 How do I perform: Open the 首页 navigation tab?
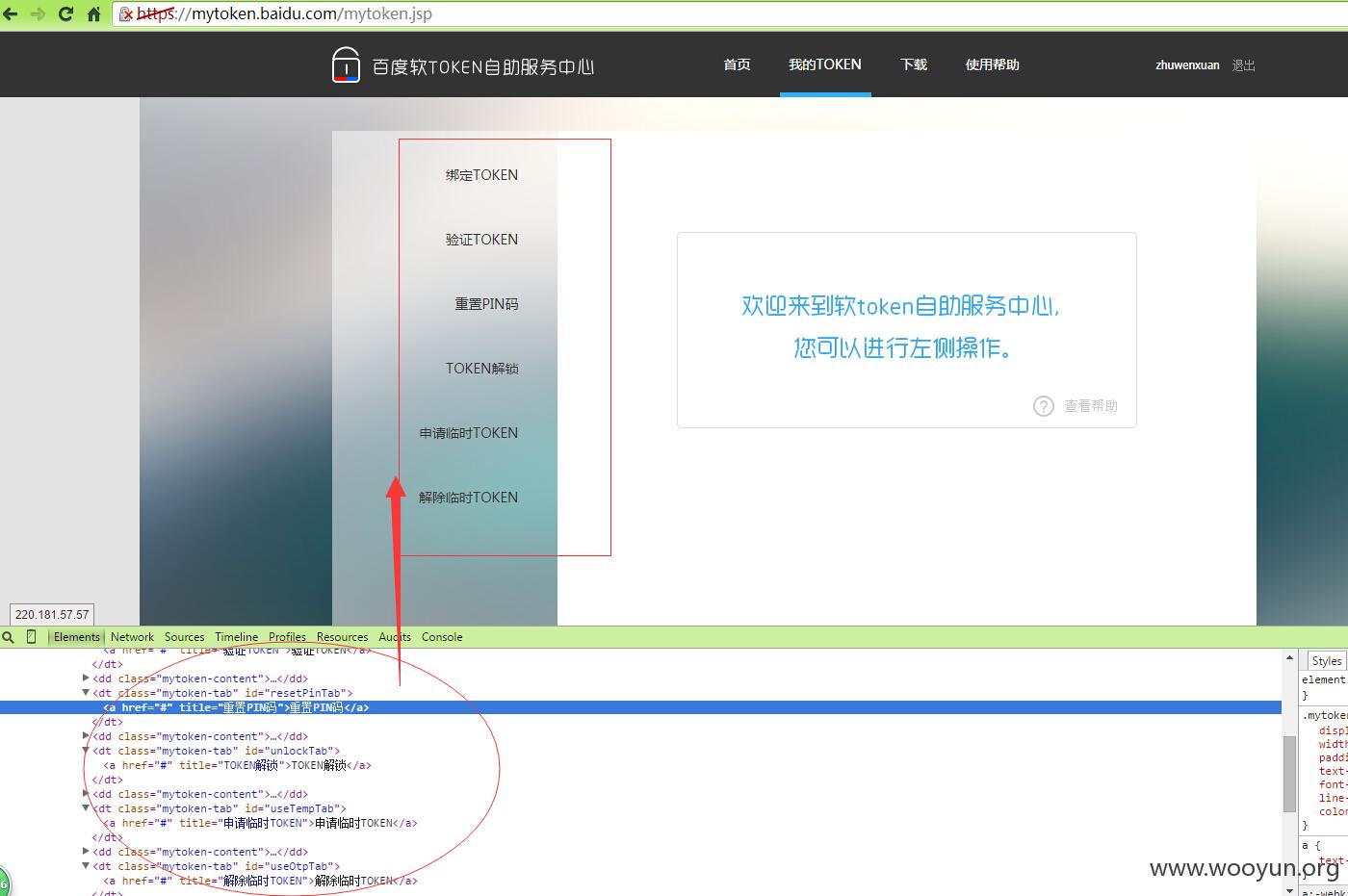pyautogui.click(x=737, y=64)
